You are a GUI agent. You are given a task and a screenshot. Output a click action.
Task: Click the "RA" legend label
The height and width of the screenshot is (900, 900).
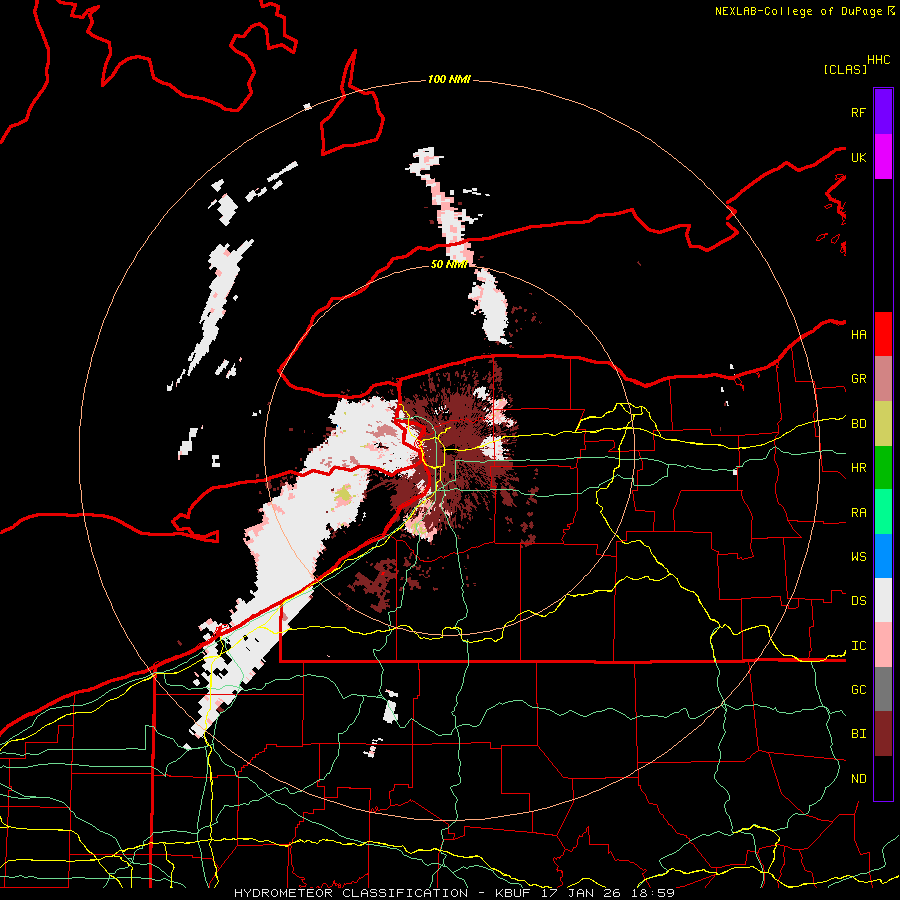coord(858,513)
